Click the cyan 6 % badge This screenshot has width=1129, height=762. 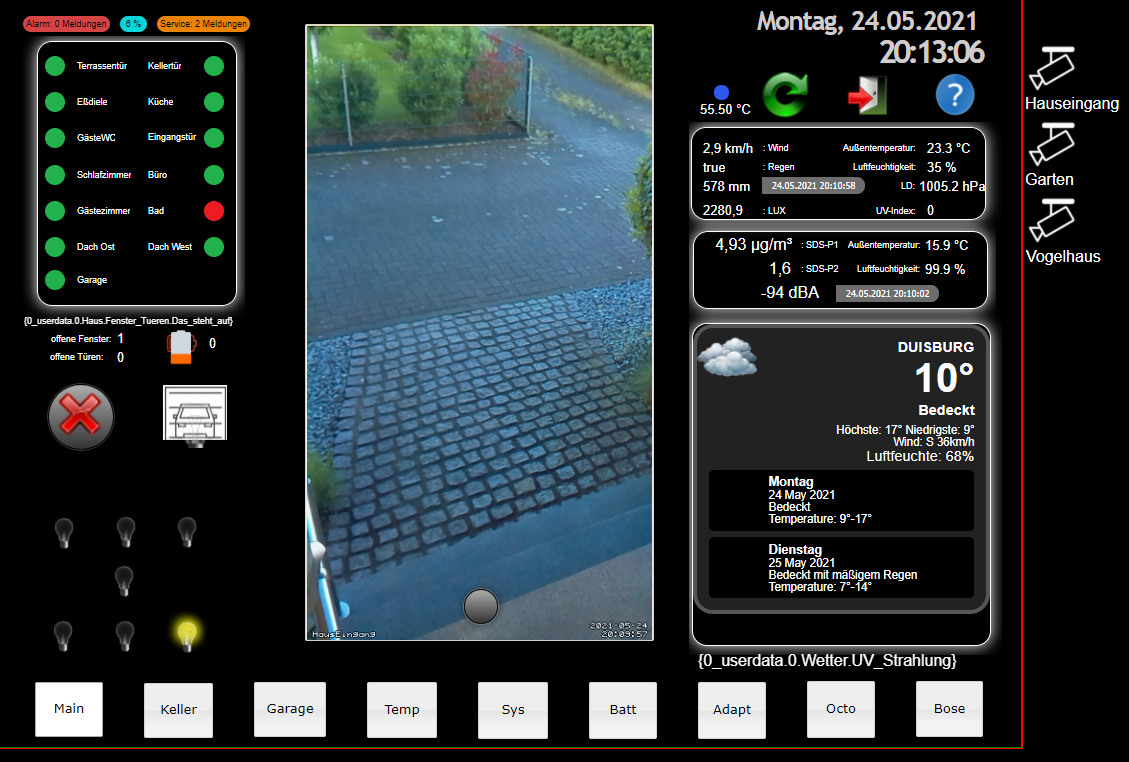coord(133,24)
